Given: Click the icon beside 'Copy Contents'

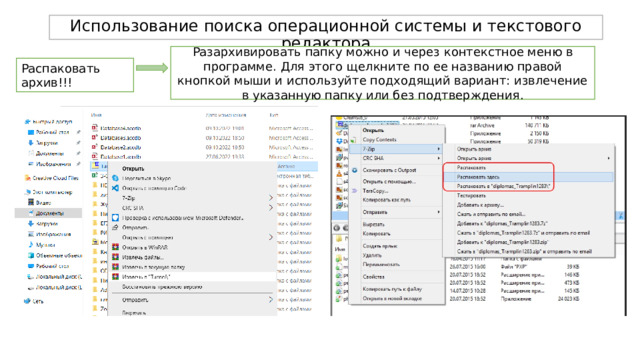Looking at the screenshot, I should tap(353, 140).
